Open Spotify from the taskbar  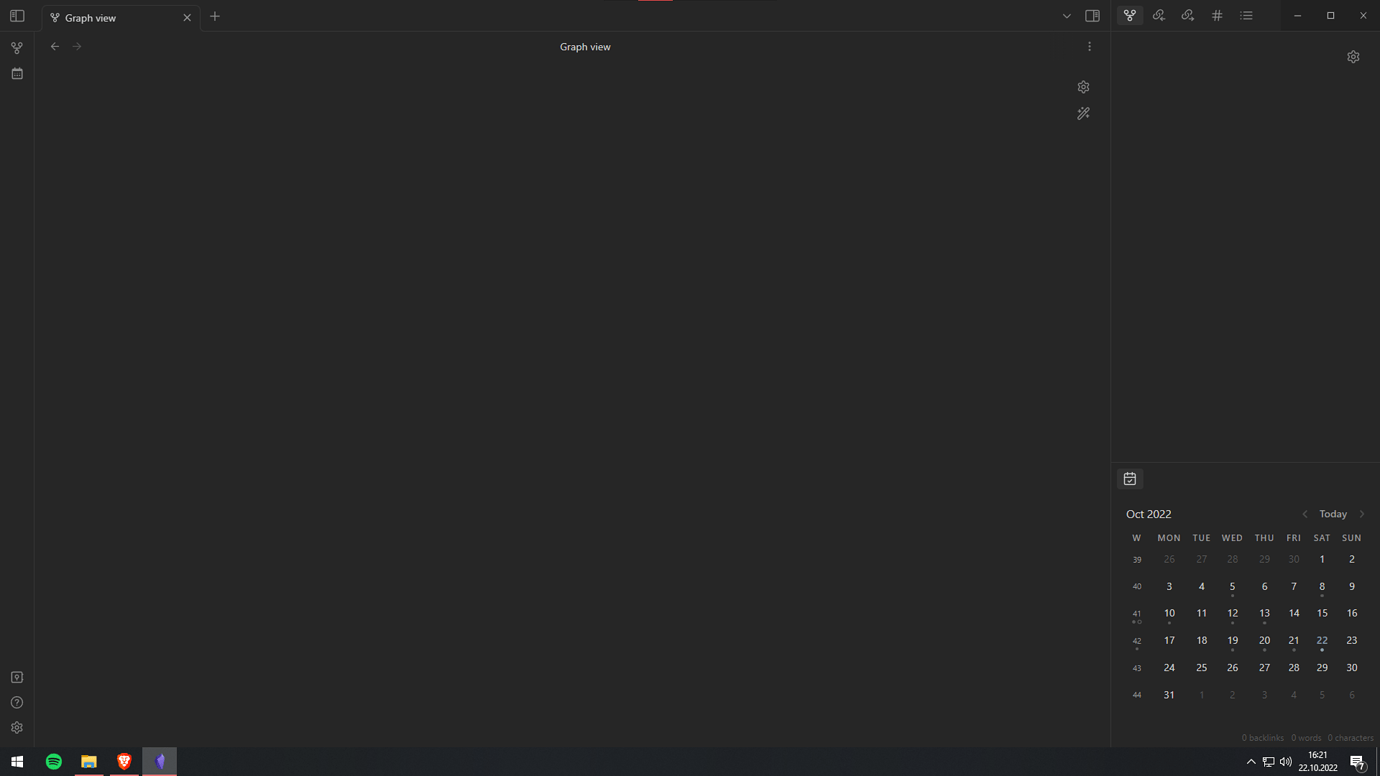54,762
